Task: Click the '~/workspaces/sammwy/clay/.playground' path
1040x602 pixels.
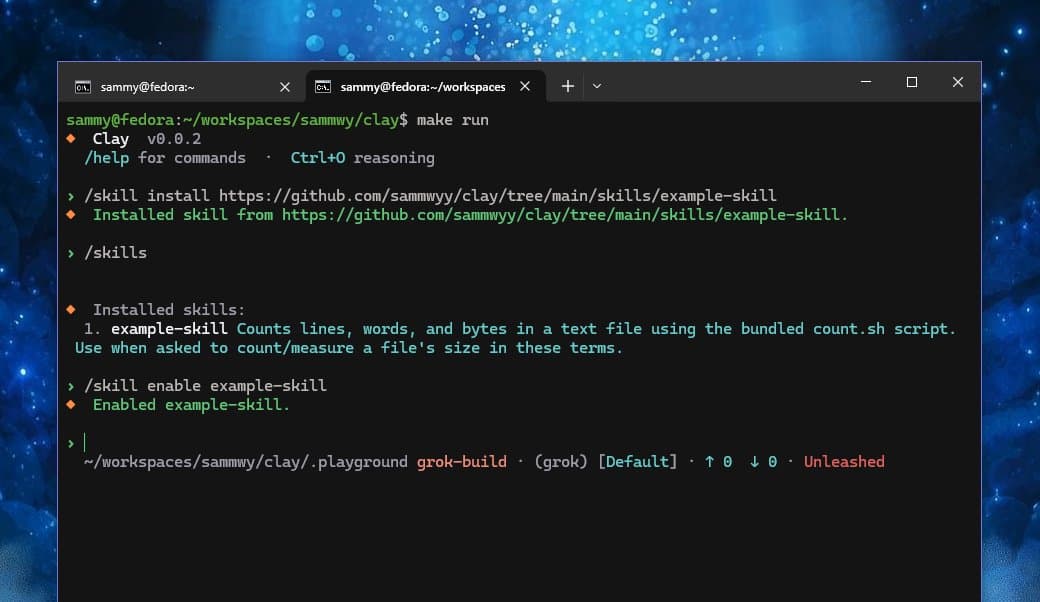Action: click(245, 462)
